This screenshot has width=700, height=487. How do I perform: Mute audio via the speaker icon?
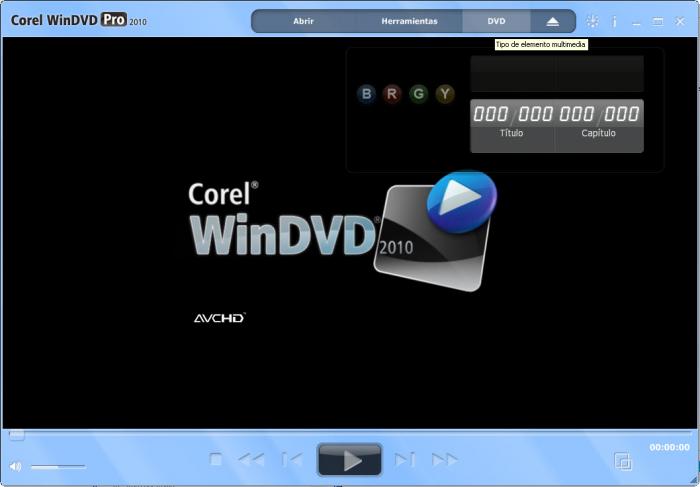[15, 466]
